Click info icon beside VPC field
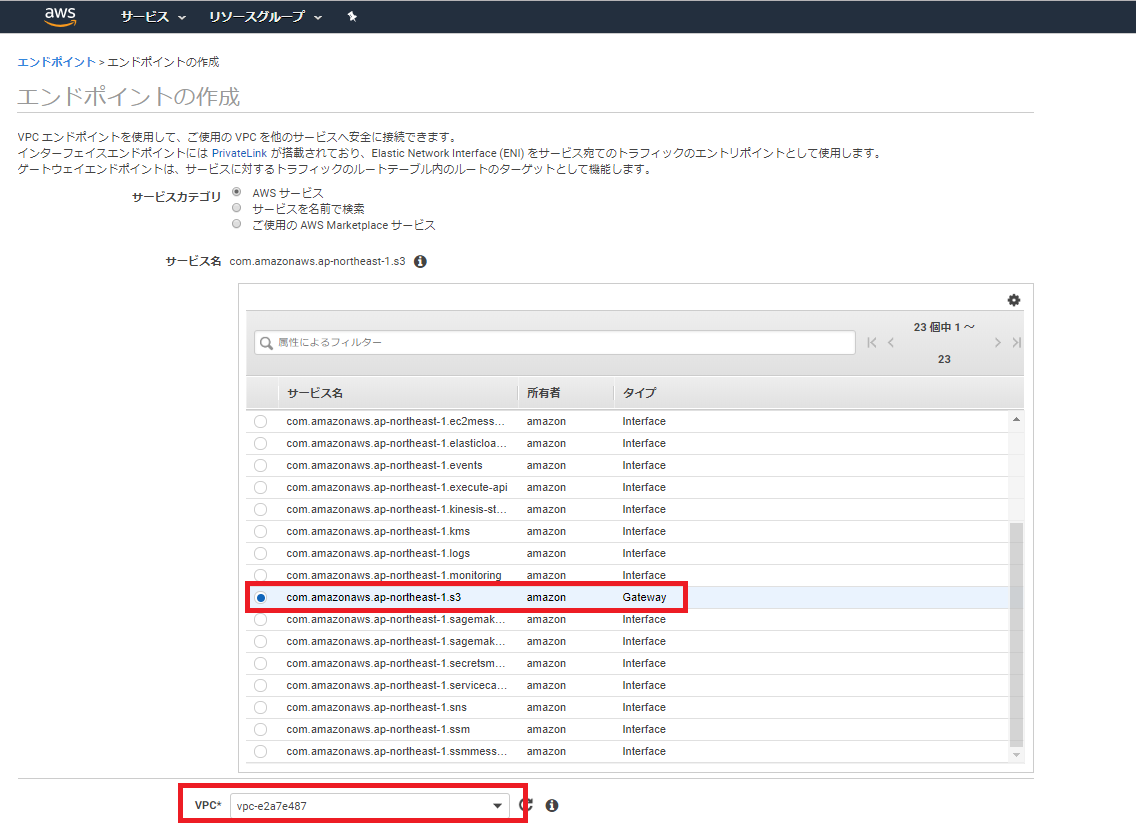 click(x=552, y=805)
